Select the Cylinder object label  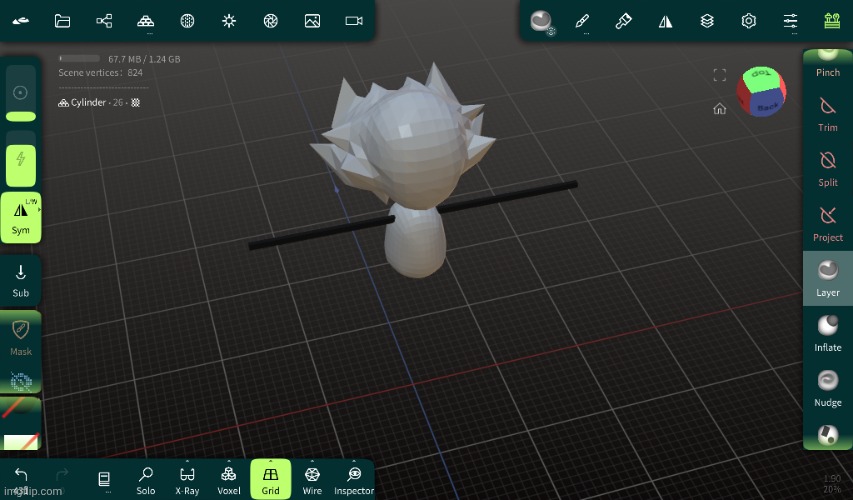click(x=88, y=102)
